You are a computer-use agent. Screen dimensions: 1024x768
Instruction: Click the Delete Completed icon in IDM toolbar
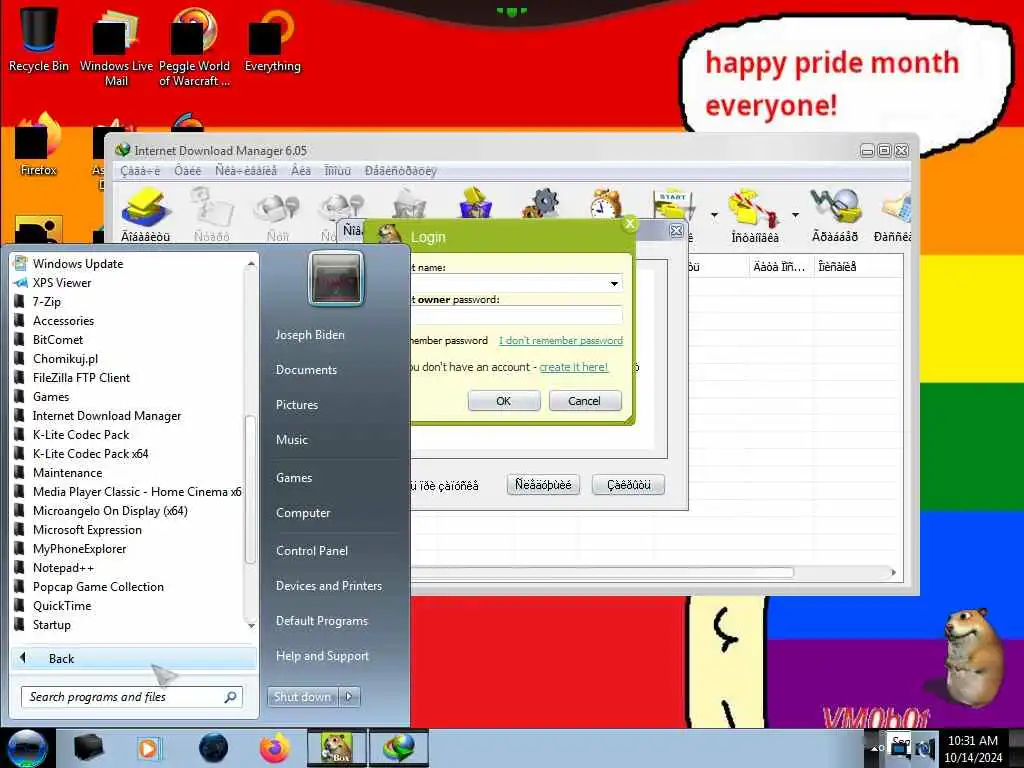476,202
